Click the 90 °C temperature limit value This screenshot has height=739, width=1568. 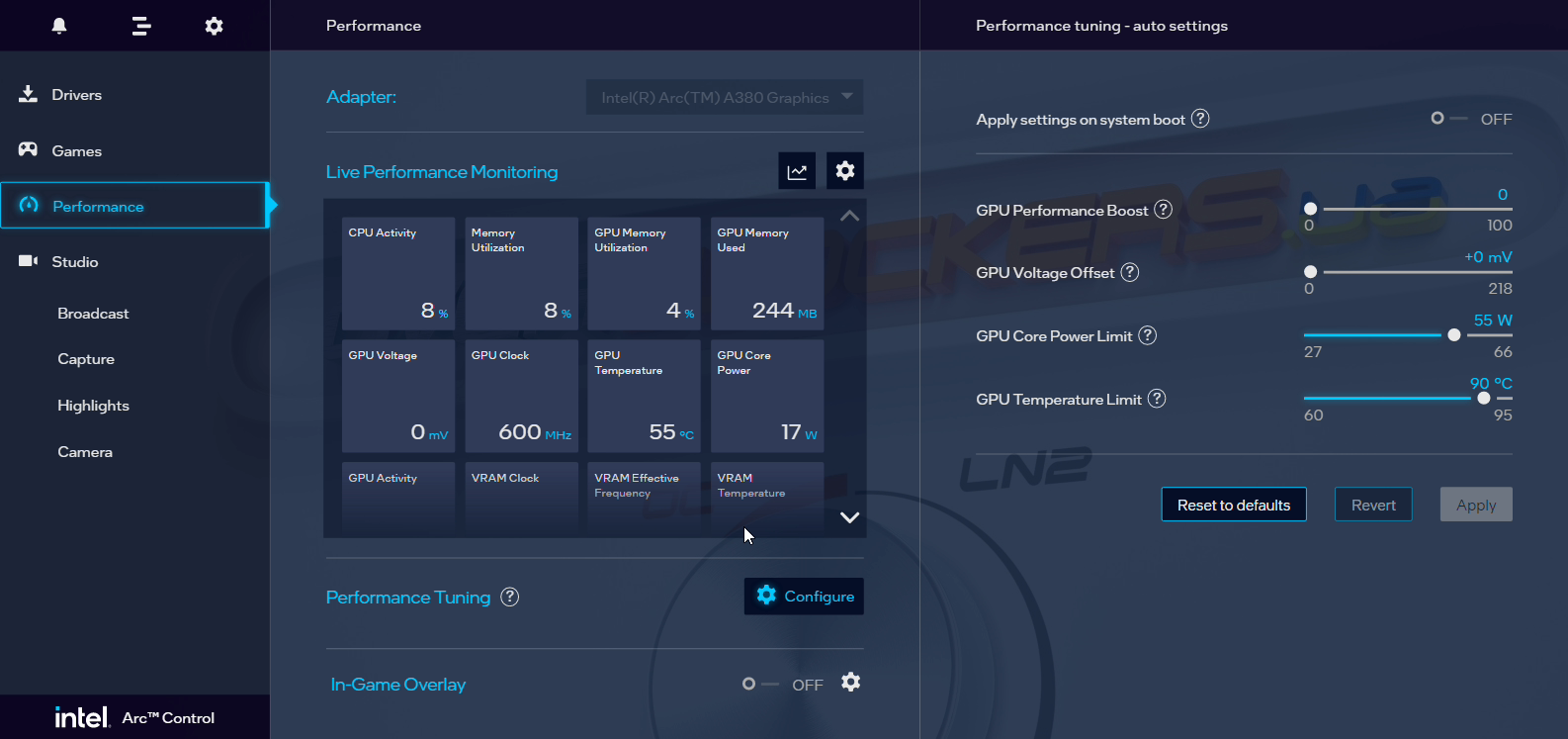(x=1491, y=384)
